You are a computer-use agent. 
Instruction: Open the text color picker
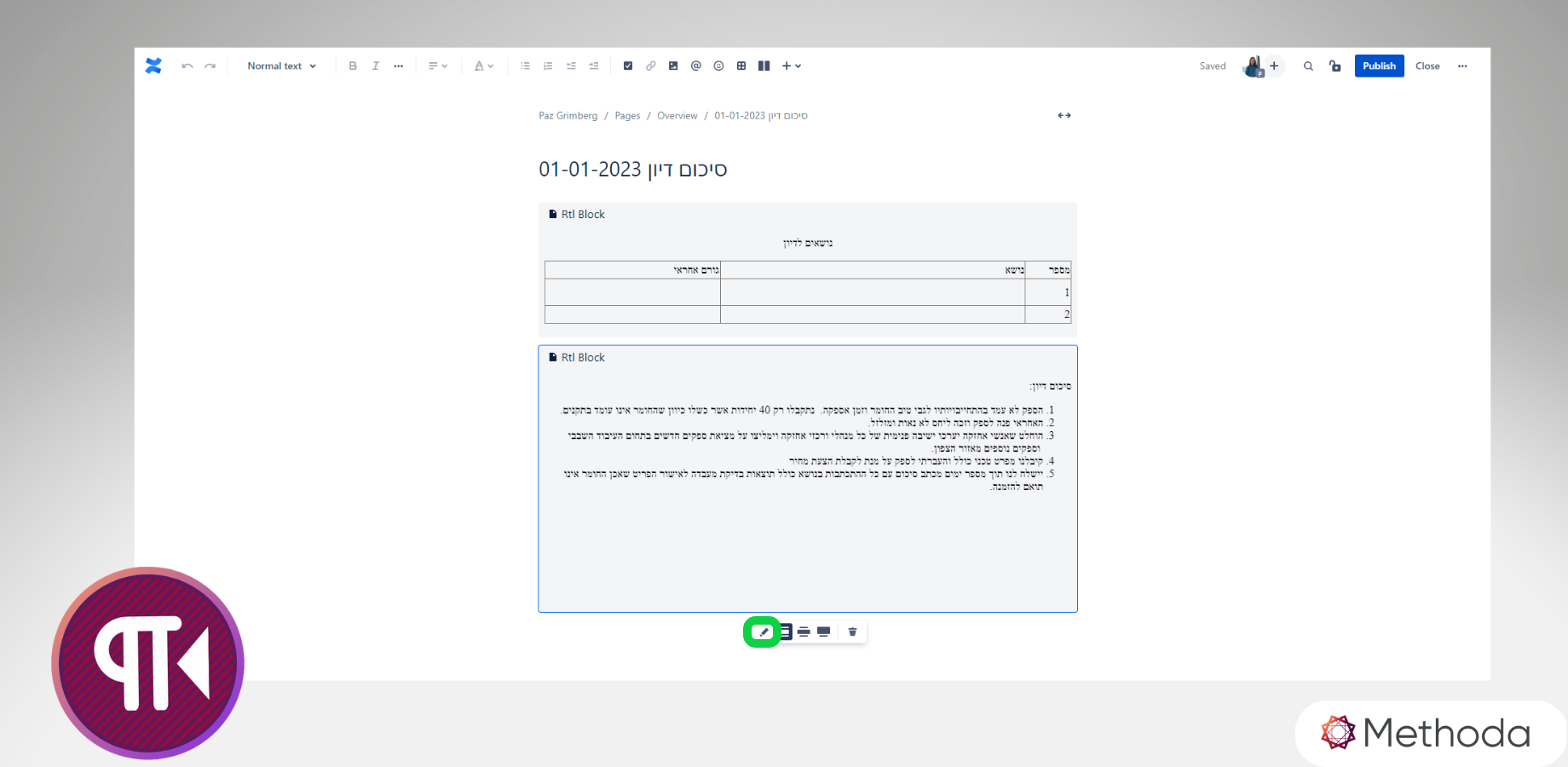(483, 66)
